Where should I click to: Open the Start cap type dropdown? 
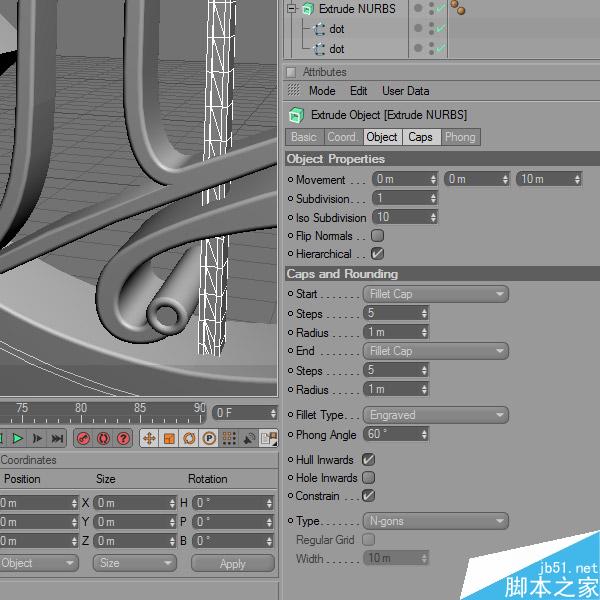[x=435, y=294]
